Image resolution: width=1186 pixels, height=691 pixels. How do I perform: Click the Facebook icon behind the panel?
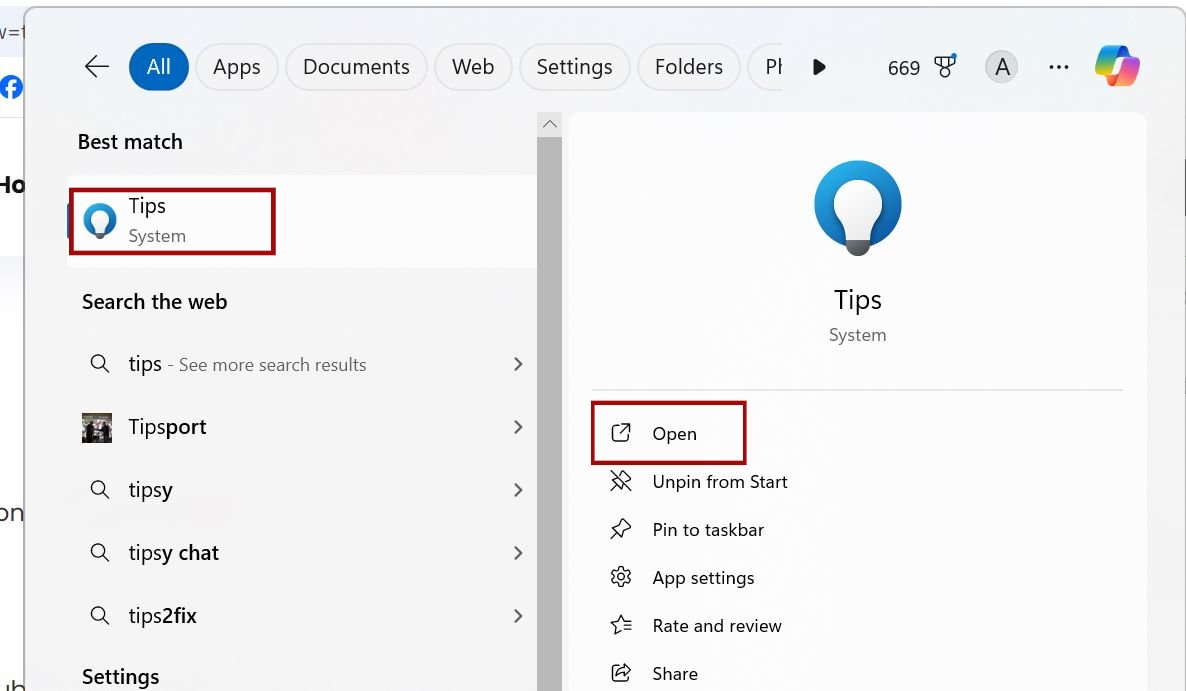(x=11, y=87)
